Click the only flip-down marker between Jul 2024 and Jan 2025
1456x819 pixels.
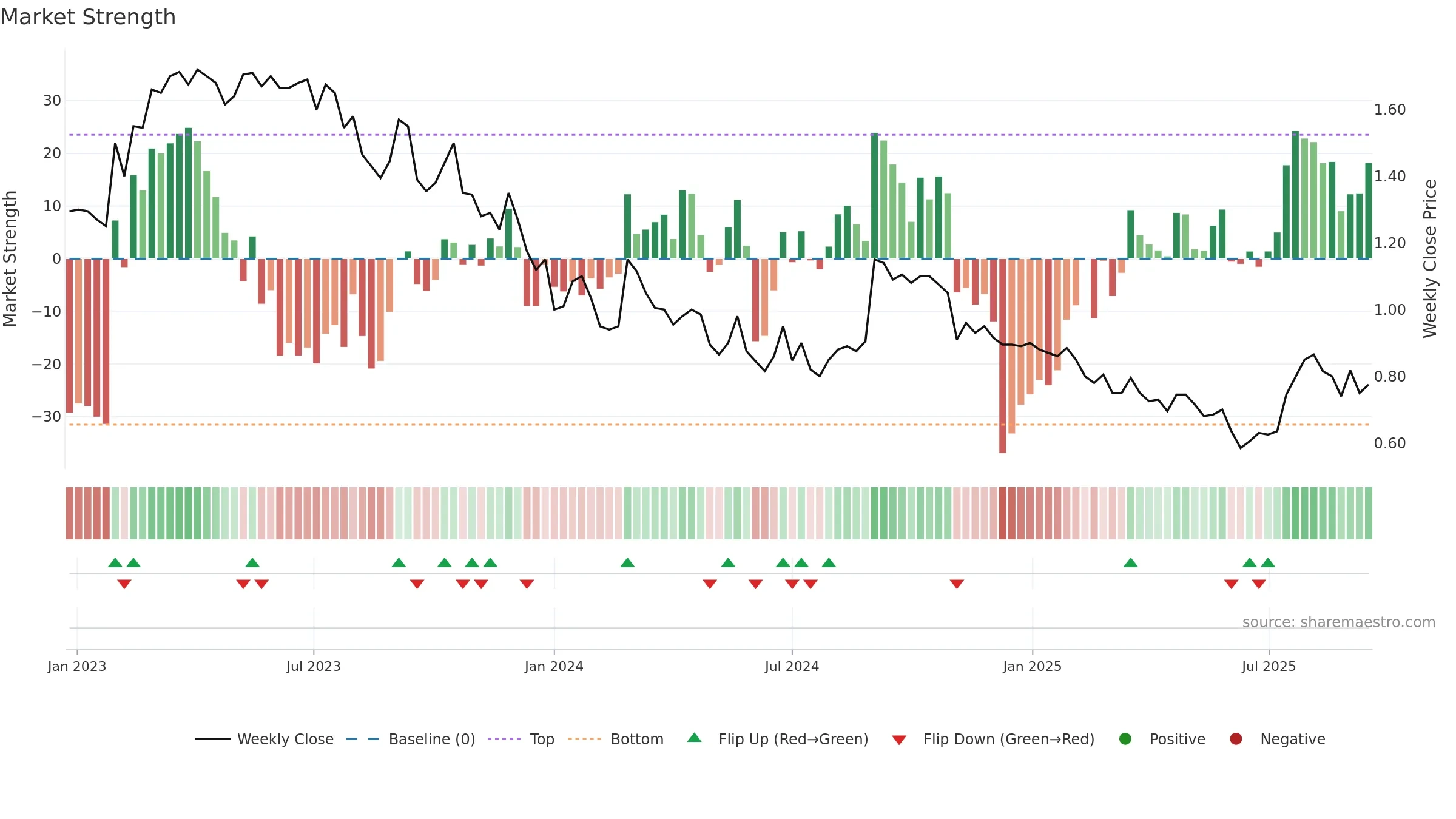[957, 584]
